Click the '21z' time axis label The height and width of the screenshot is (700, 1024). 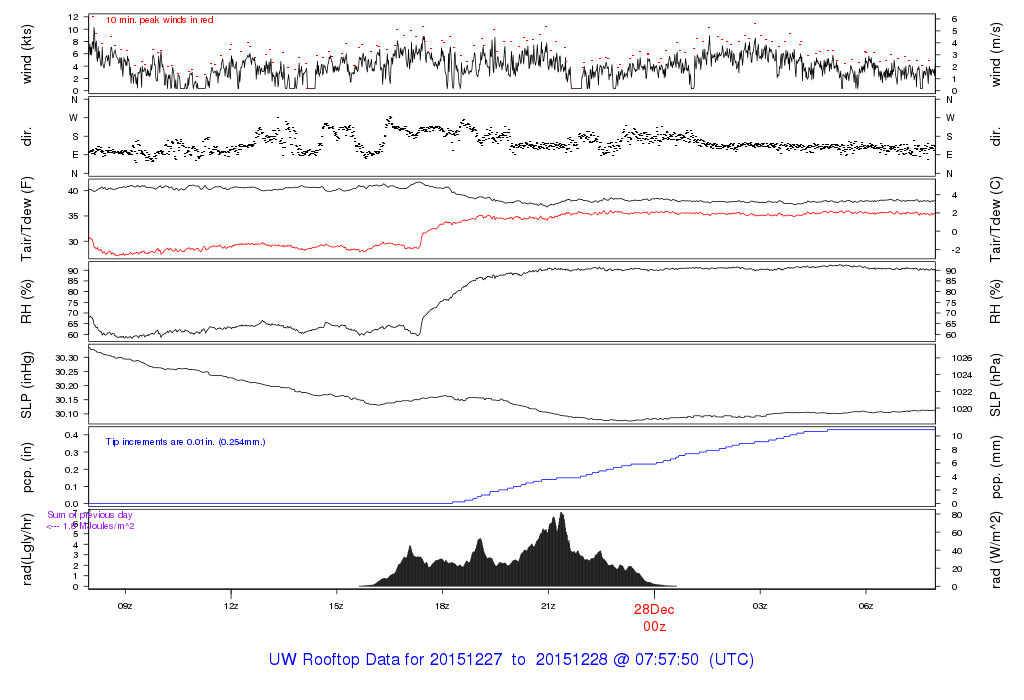(x=548, y=606)
